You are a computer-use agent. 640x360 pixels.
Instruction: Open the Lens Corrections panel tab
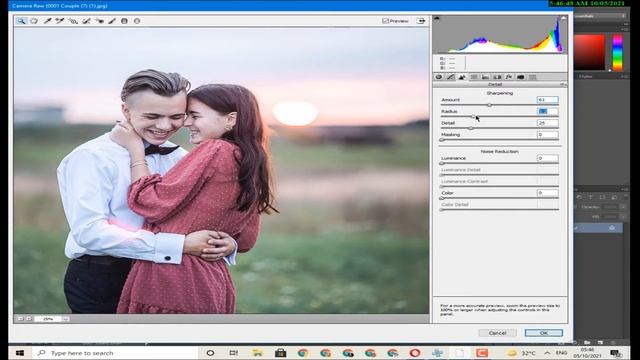tap(497, 77)
